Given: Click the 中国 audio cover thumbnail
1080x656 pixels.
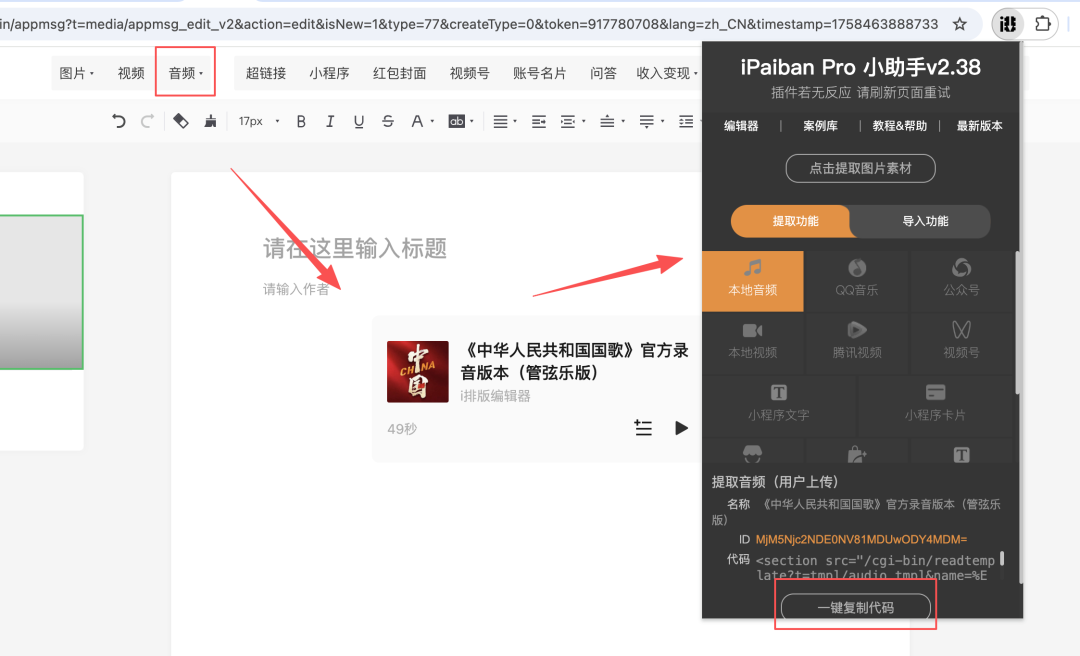Looking at the screenshot, I should (417, 371).
